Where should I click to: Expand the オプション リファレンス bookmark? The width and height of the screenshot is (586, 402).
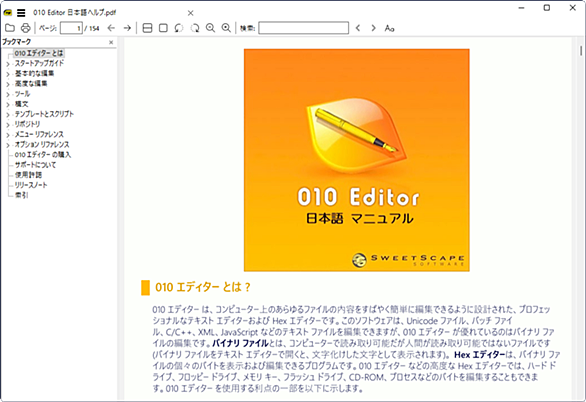pyautogui.click(x=8, y=145)
